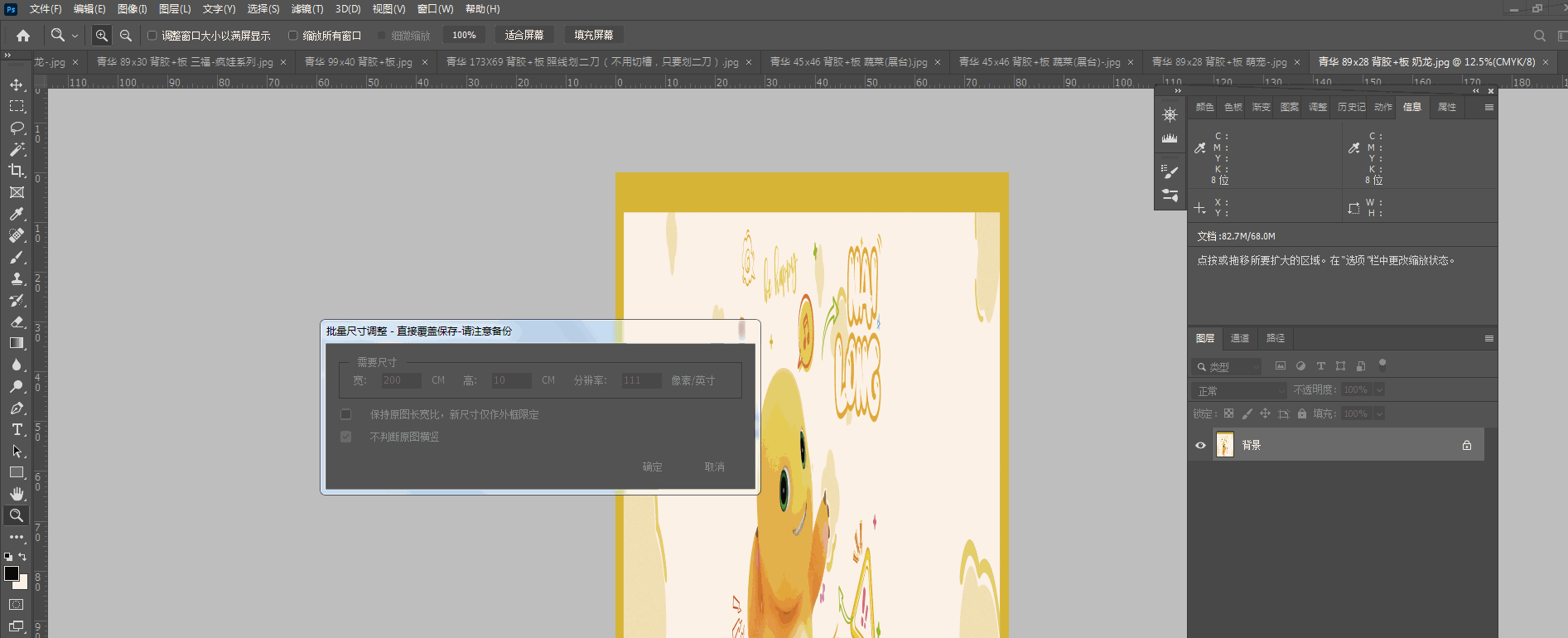Select the Spot Healing Brush tool
Viewport: 1568px width, 638px height.
[x=17, y=235]
